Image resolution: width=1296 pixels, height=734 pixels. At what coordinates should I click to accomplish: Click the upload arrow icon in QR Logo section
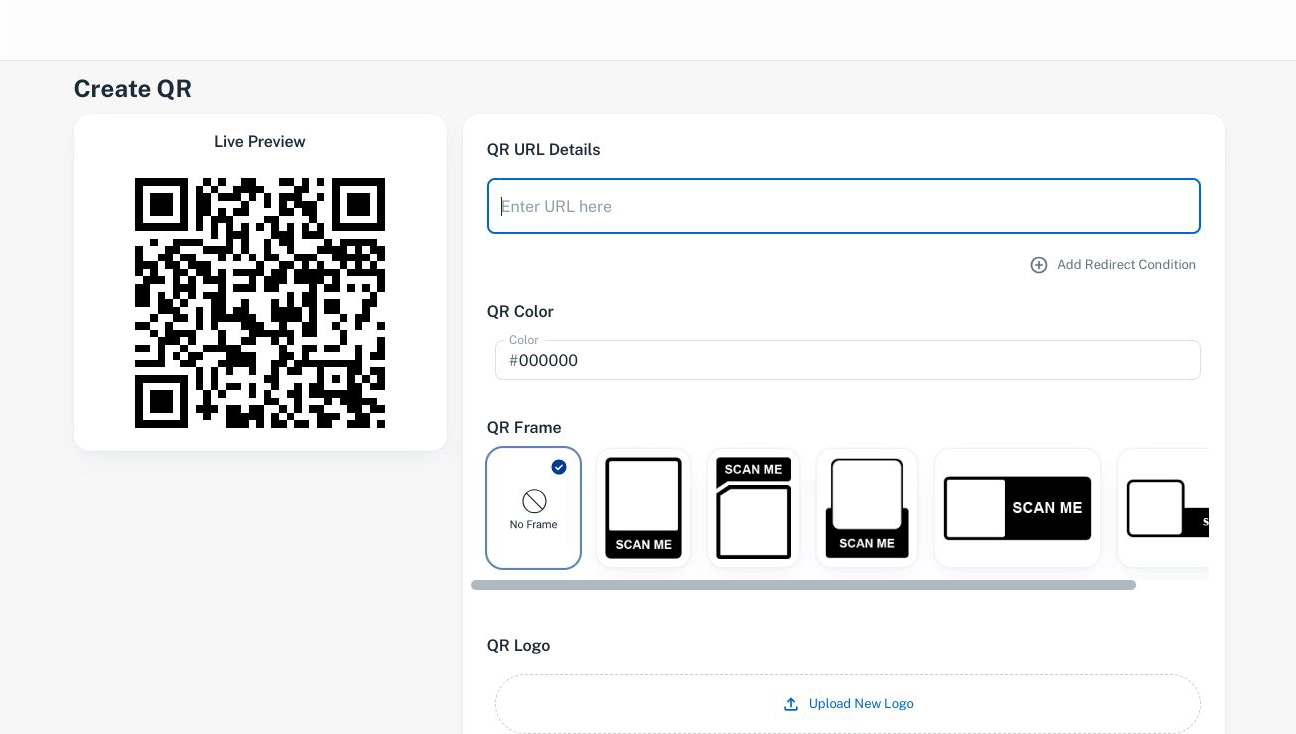(791, 704)
